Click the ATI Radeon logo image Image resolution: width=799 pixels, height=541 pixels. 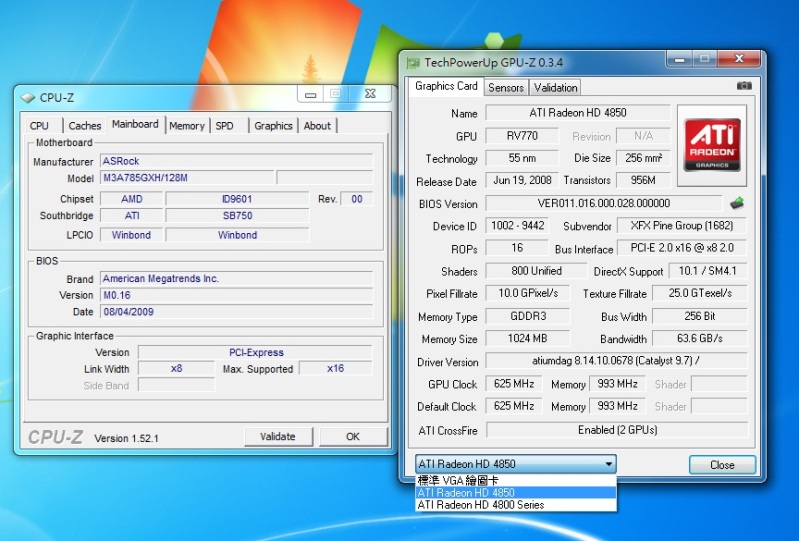pyautogui.click(x=712, y=145)
